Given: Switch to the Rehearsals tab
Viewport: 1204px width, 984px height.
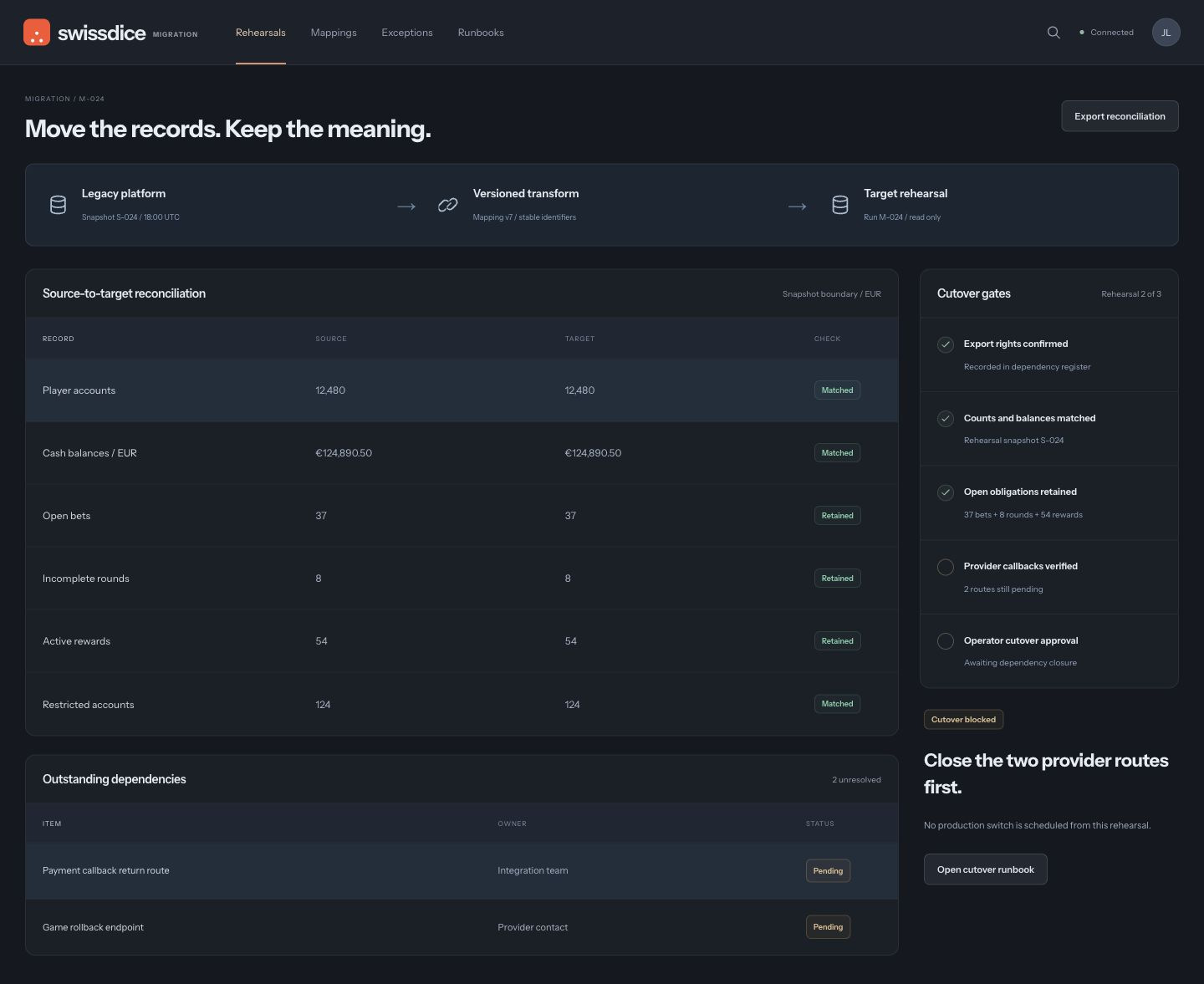Looking at the screenshot, I should pyautogui.click(x=261, y=33).
